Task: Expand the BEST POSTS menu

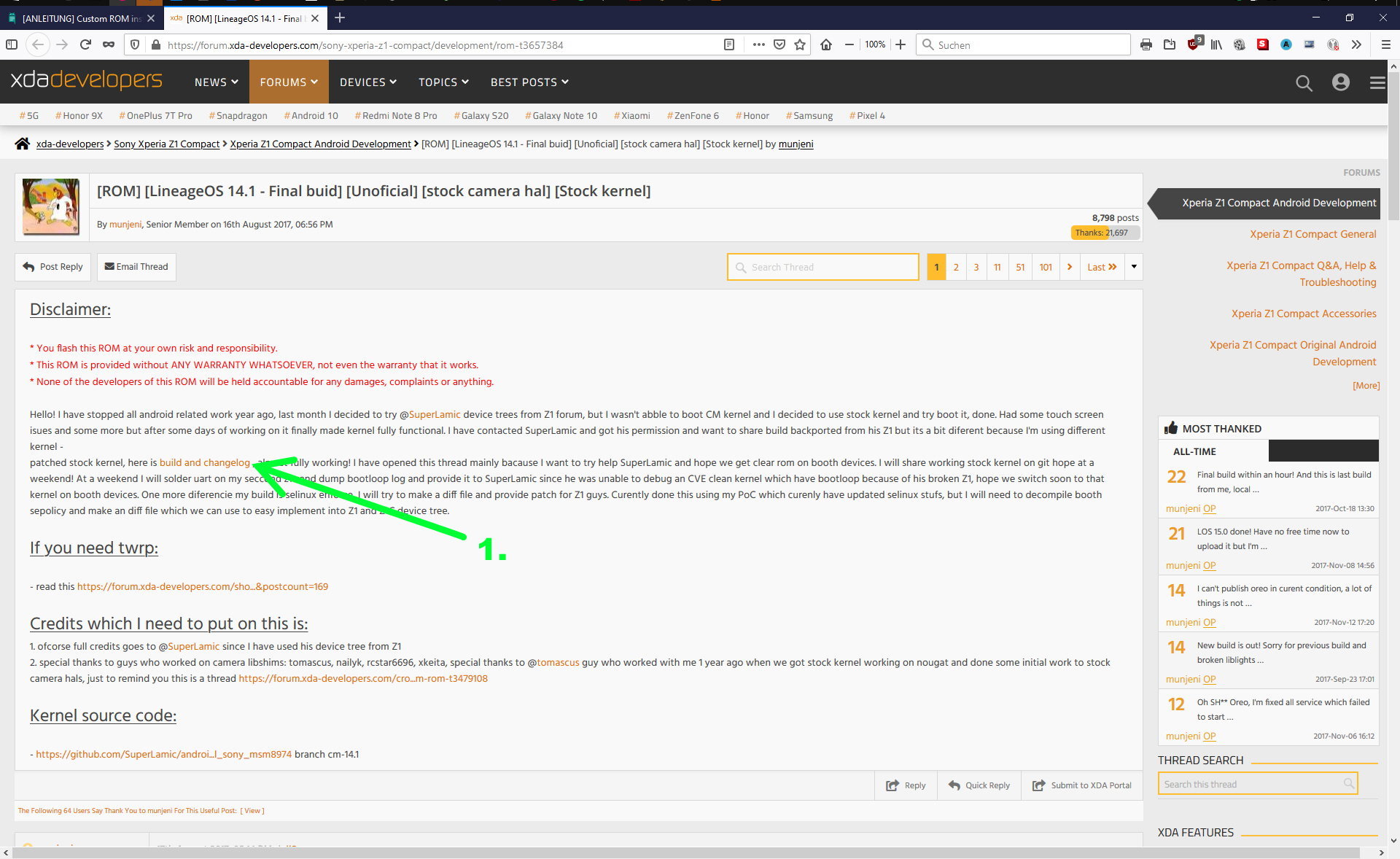Action: pos(529,82)
